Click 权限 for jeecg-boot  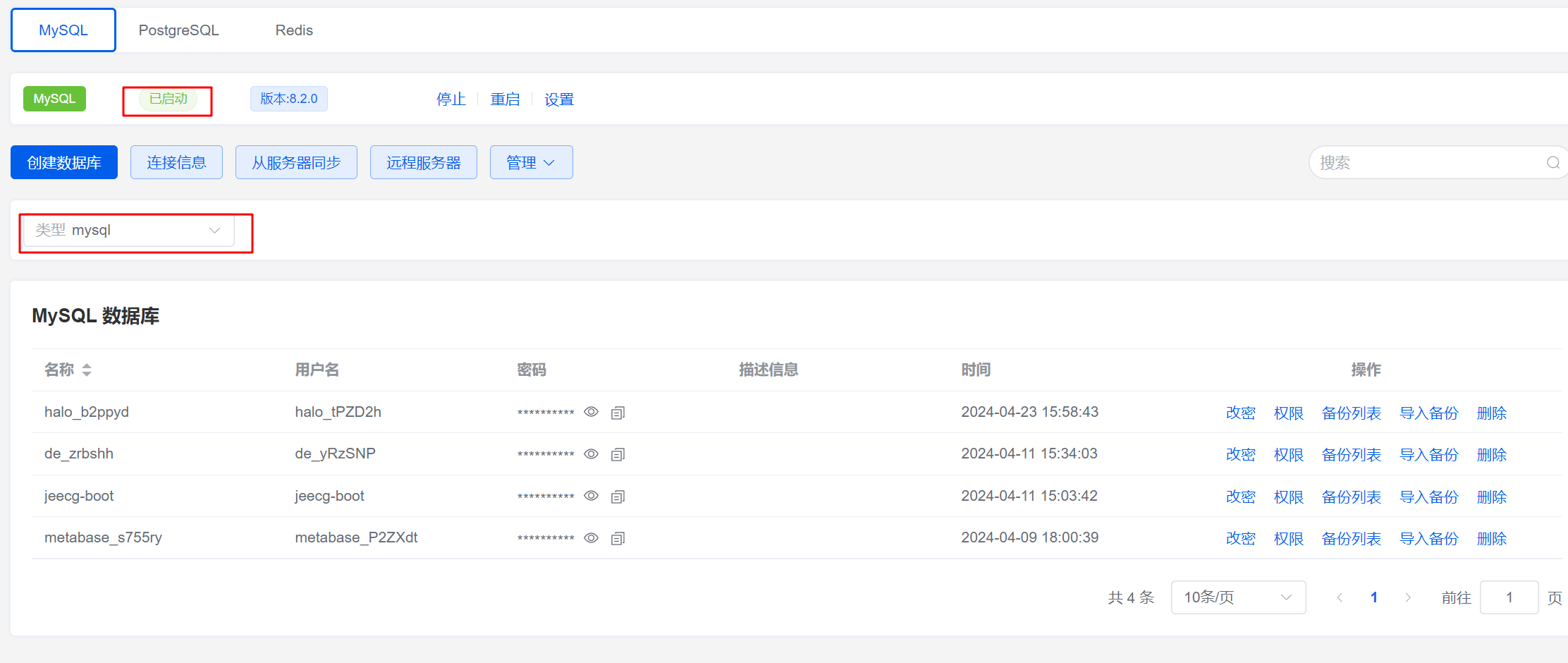click(1289, 497)
